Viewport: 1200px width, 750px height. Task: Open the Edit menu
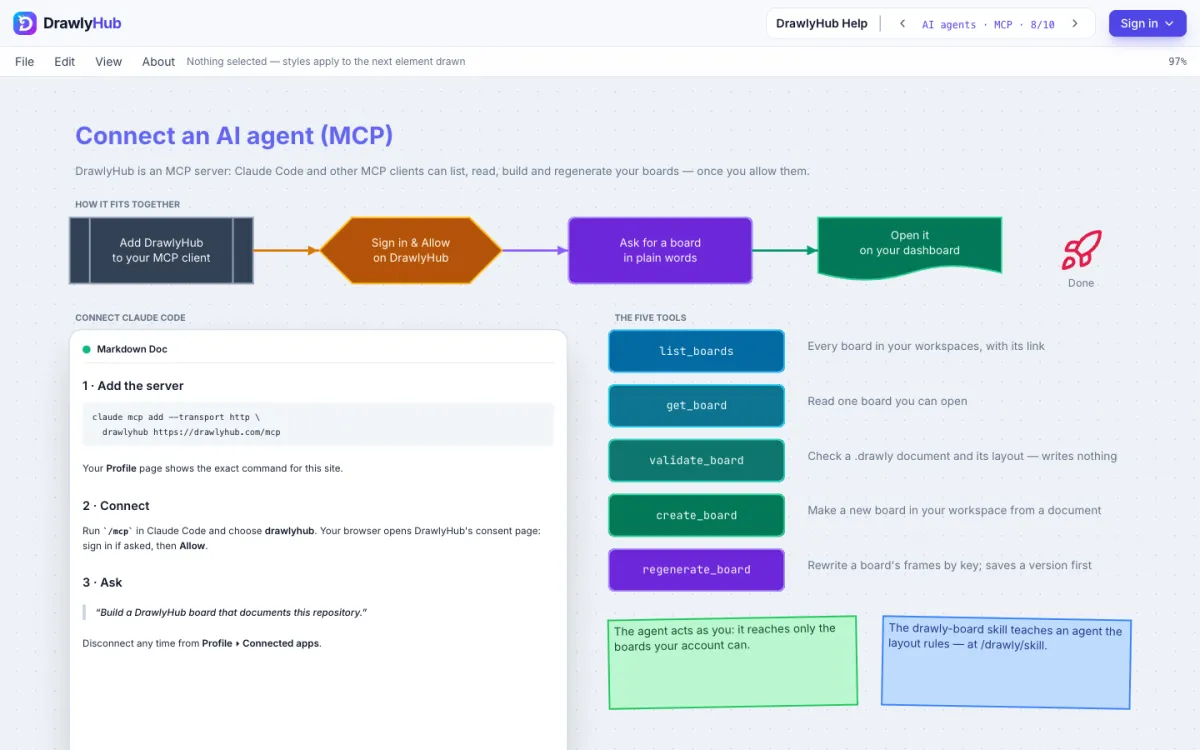65,62
